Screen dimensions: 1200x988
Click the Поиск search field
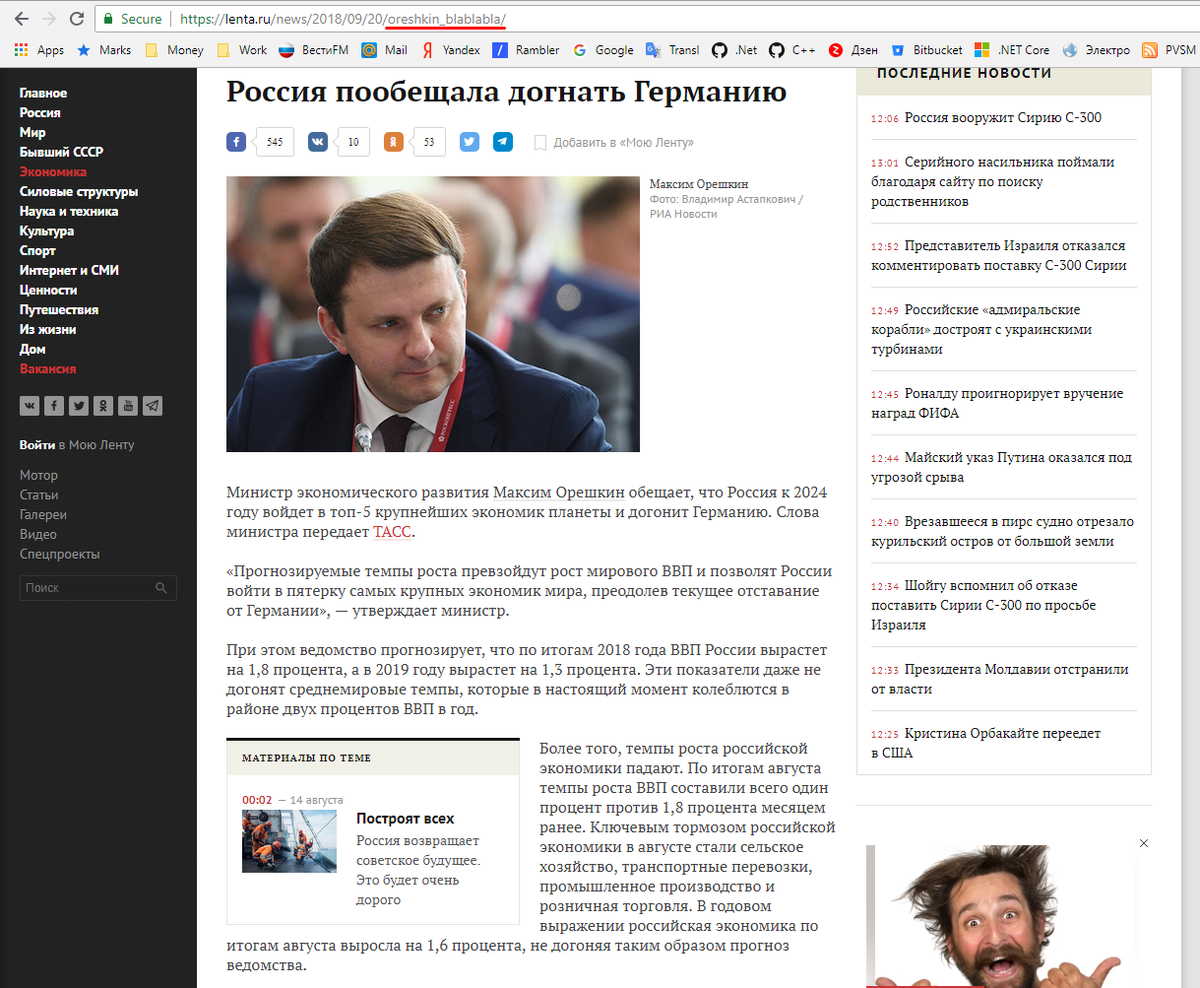98,588
